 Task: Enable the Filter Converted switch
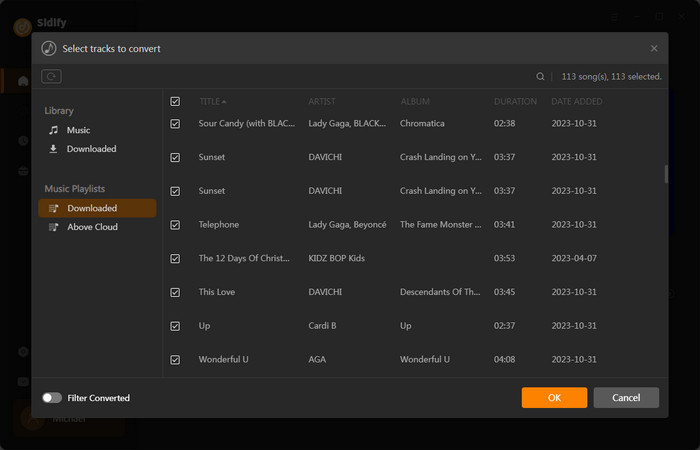pyautogui.click(x=52, y=398)
